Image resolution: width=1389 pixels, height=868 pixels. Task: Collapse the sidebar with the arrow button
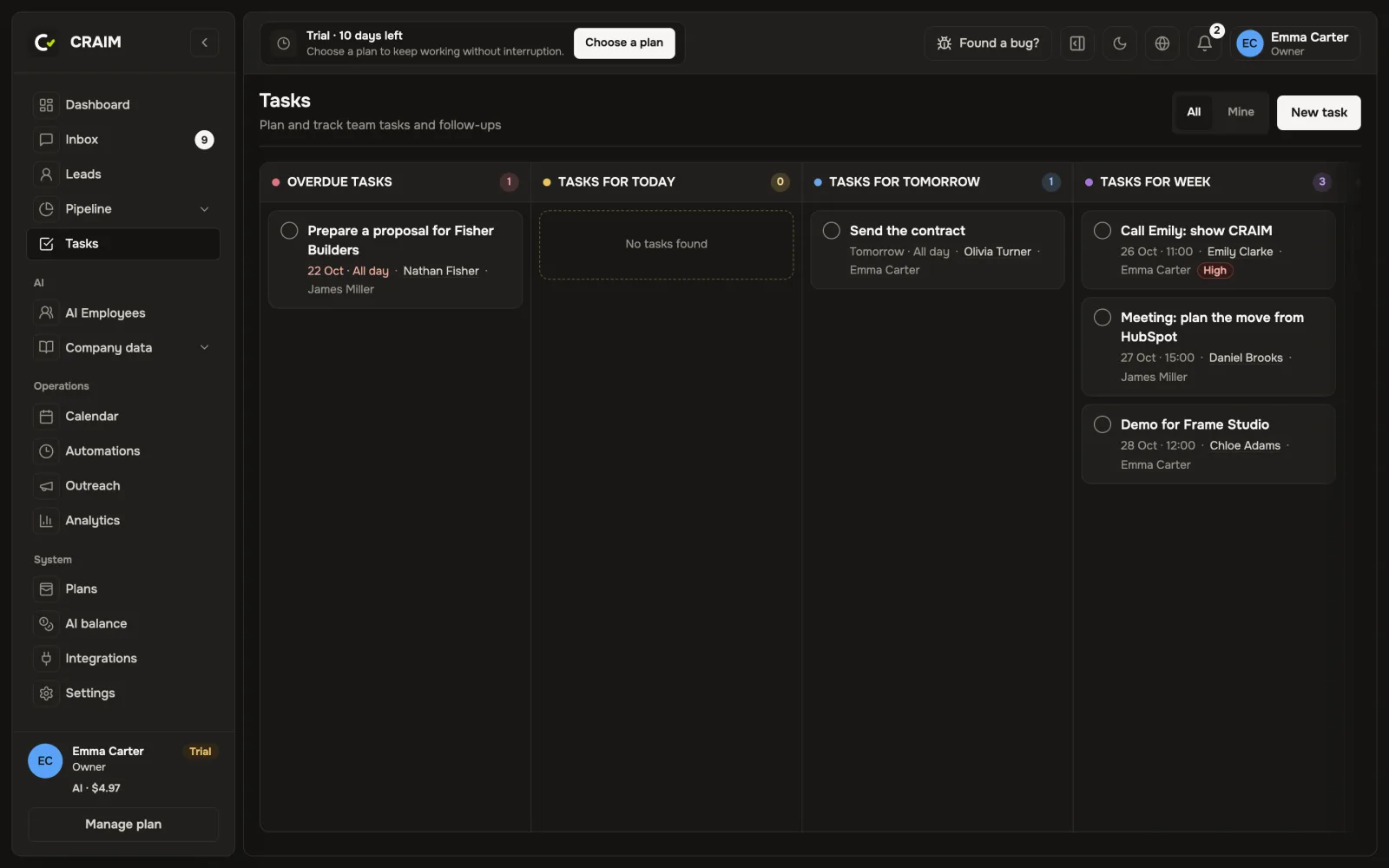click(x=204, y=43)
